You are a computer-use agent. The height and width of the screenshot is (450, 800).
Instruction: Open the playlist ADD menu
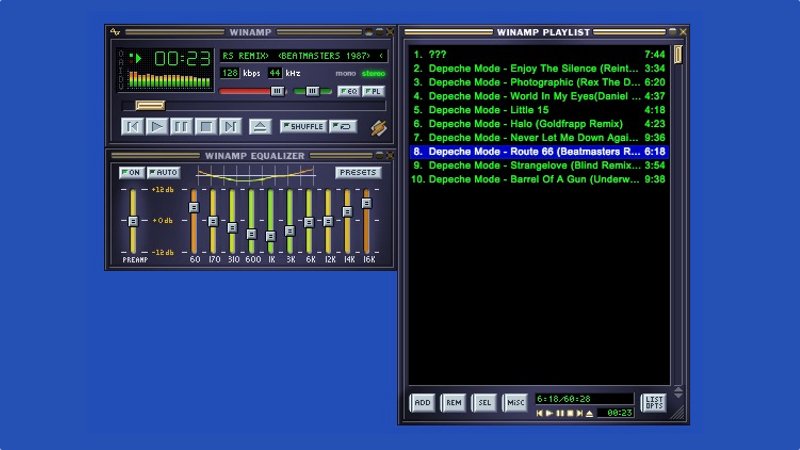coord(422,403)
